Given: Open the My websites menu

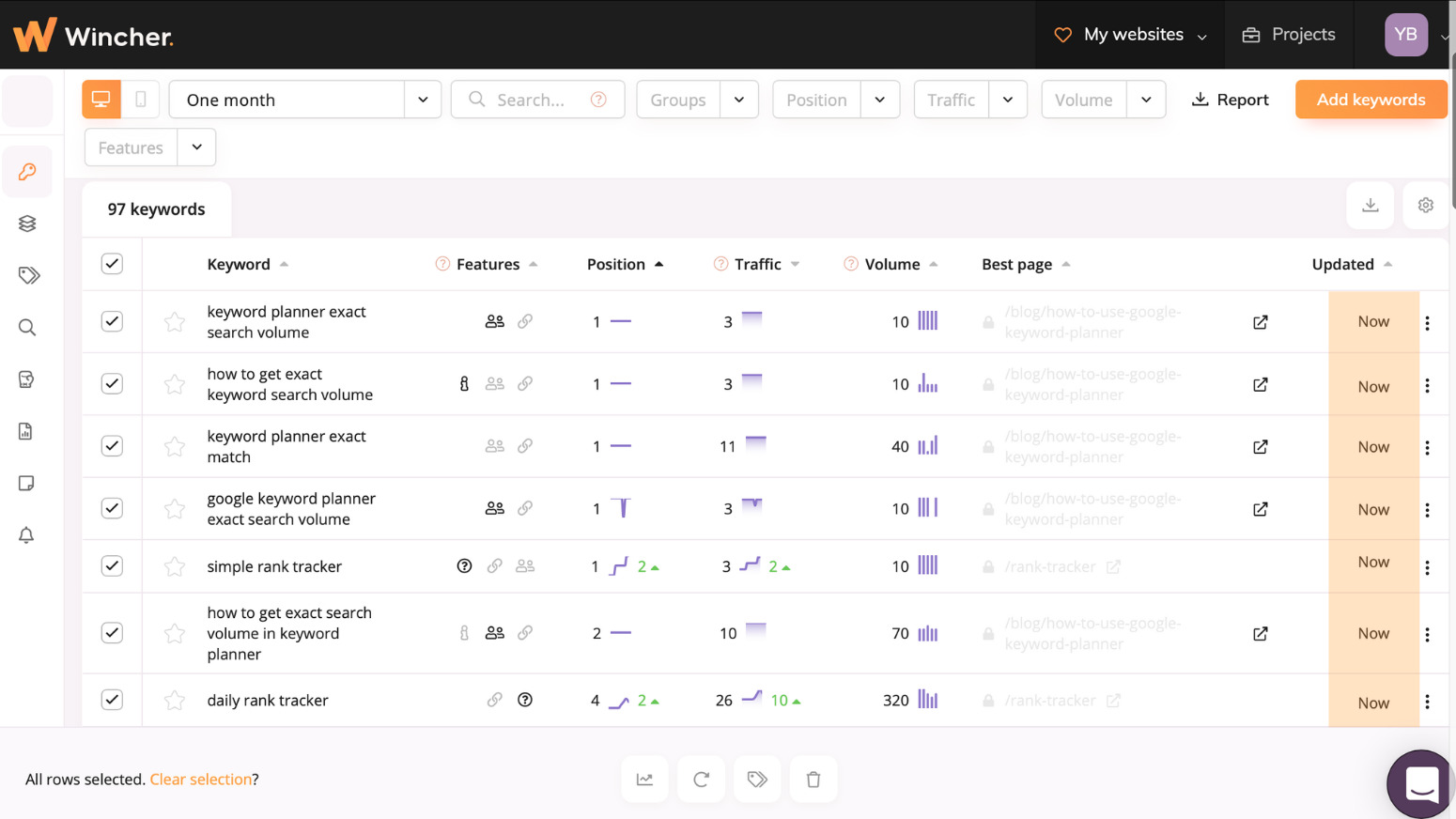Looking at the screenshot, I should [x=1131, y=34].
